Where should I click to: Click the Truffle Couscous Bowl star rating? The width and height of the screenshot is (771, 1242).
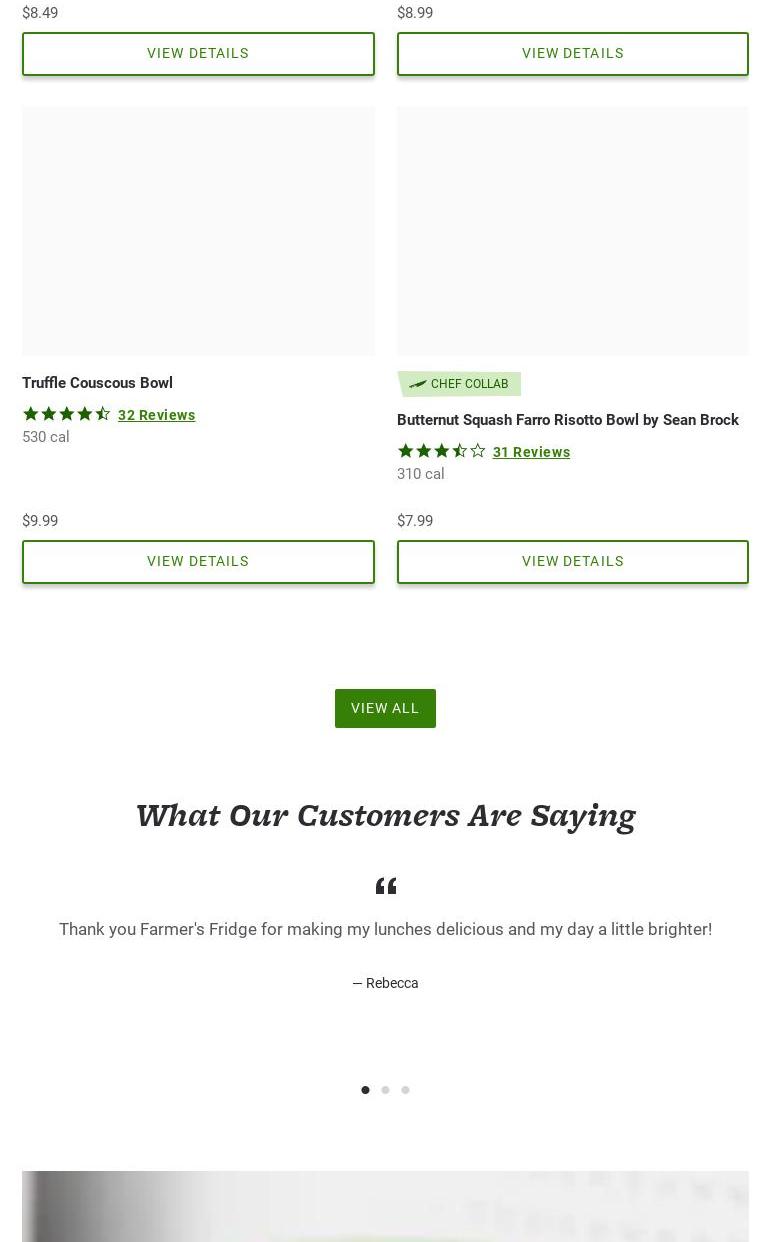tap(67, 414)
